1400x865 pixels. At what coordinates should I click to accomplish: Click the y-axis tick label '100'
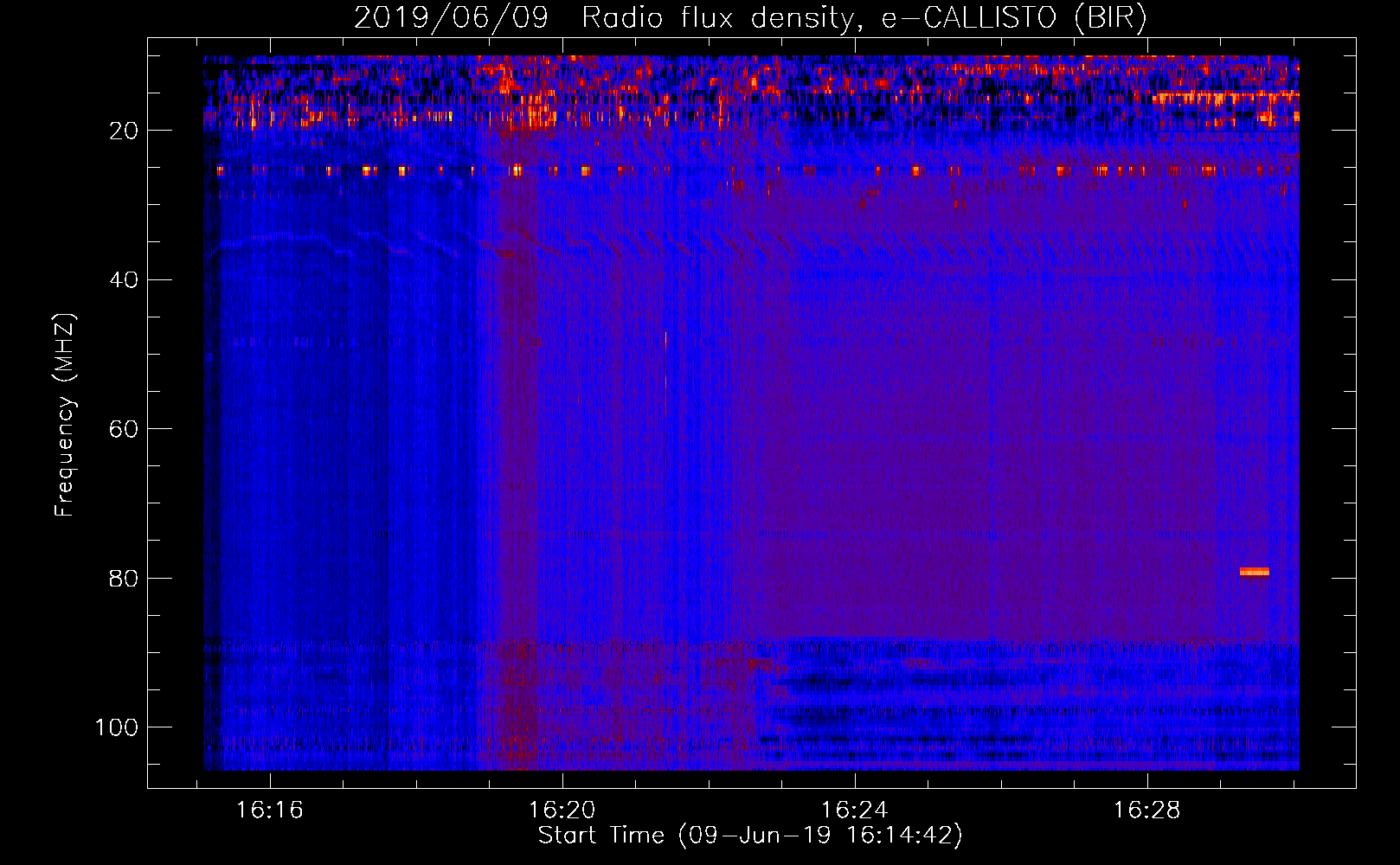[x=117, y=727]
